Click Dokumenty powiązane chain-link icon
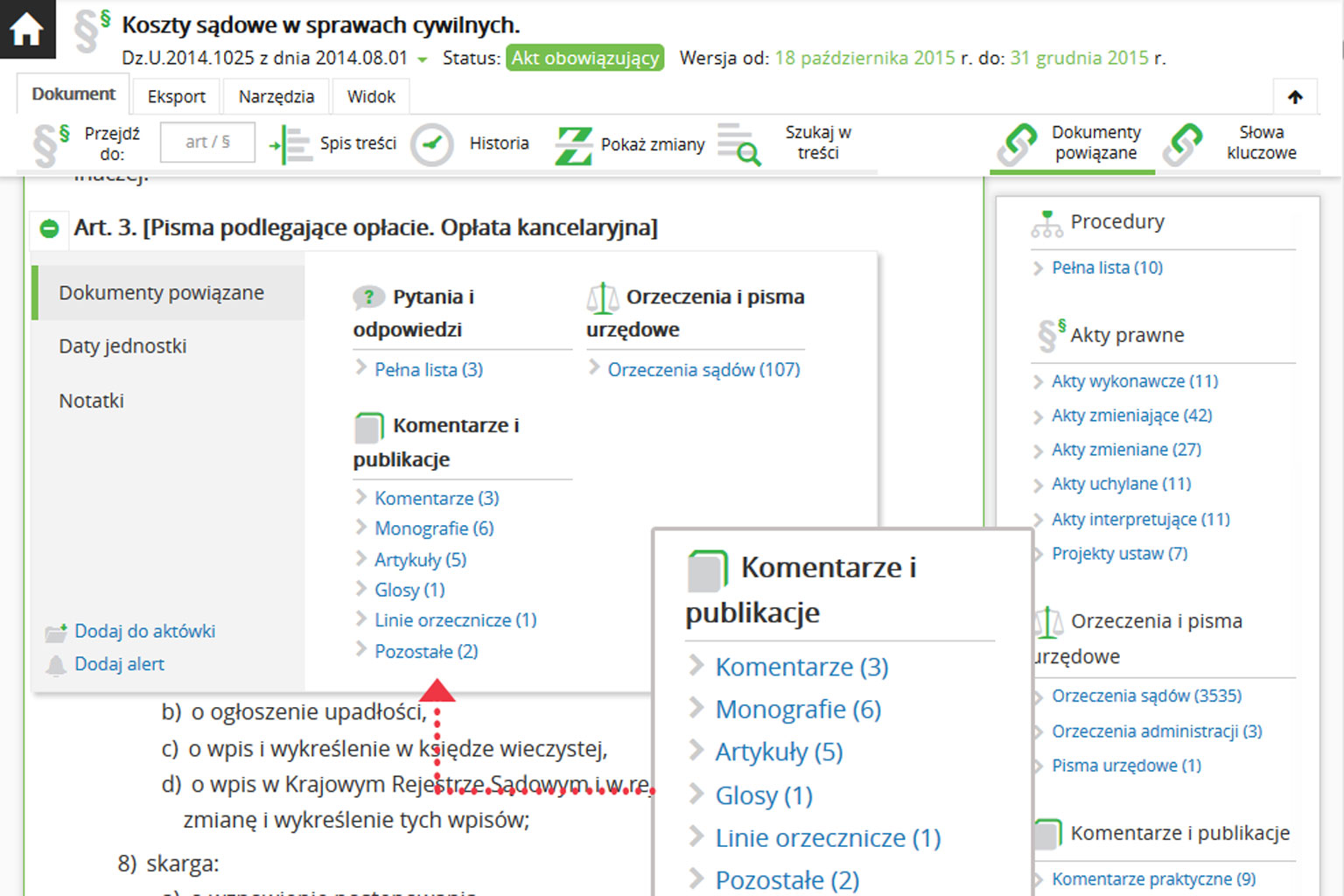This screenshot has height=896, width=1344. [1017, 144]
